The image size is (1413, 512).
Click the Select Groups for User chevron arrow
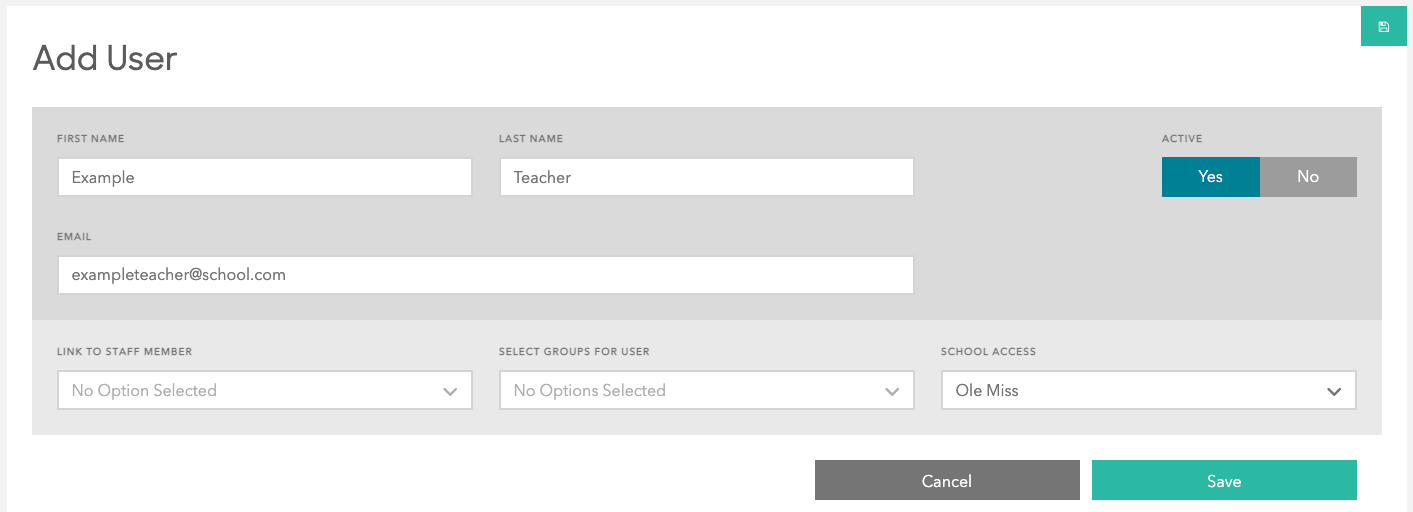[x=892, y=392]
